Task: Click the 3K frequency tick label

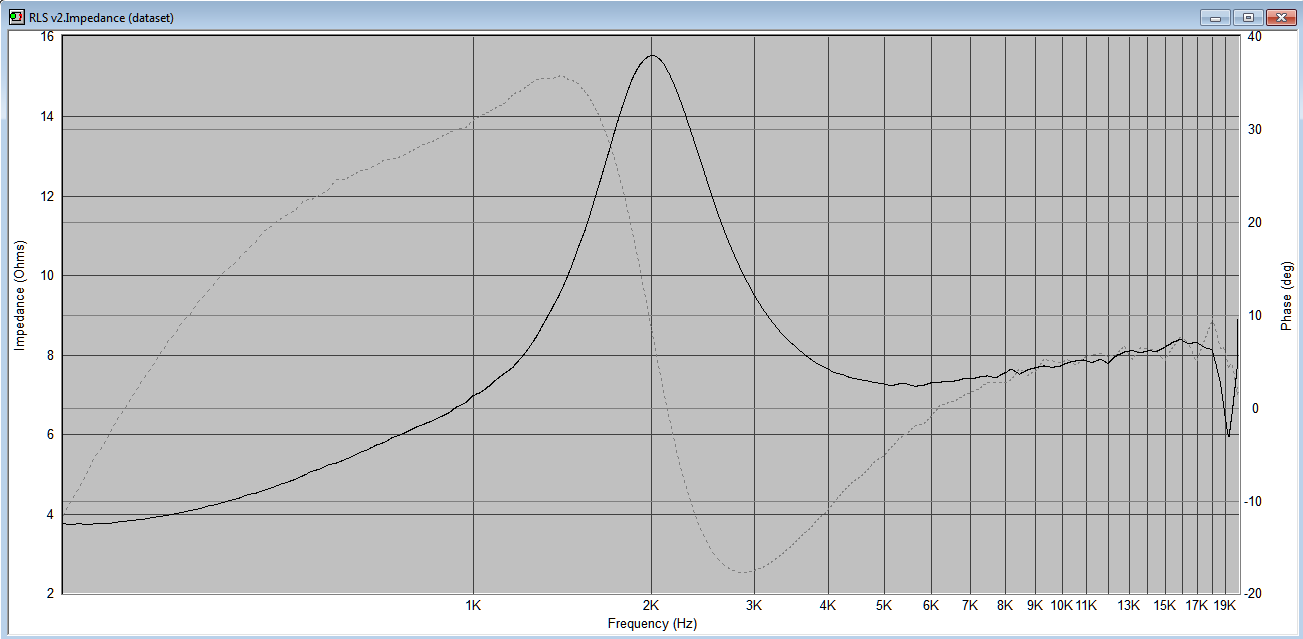Action: click(x=754, y=605)
